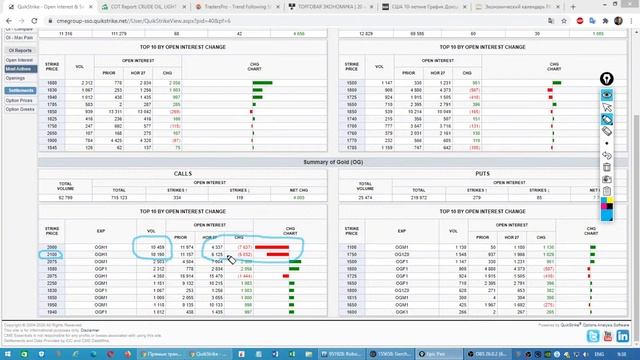Click the browser address bar URL
Image resolution: width=640 pixels, height=360 pixels.
pos(143,20)
